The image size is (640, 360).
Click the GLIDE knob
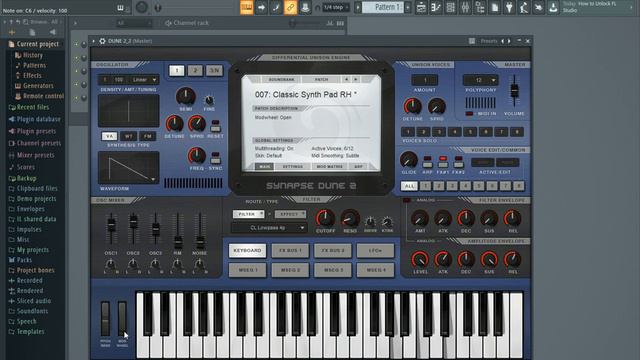tap(409, 160)
